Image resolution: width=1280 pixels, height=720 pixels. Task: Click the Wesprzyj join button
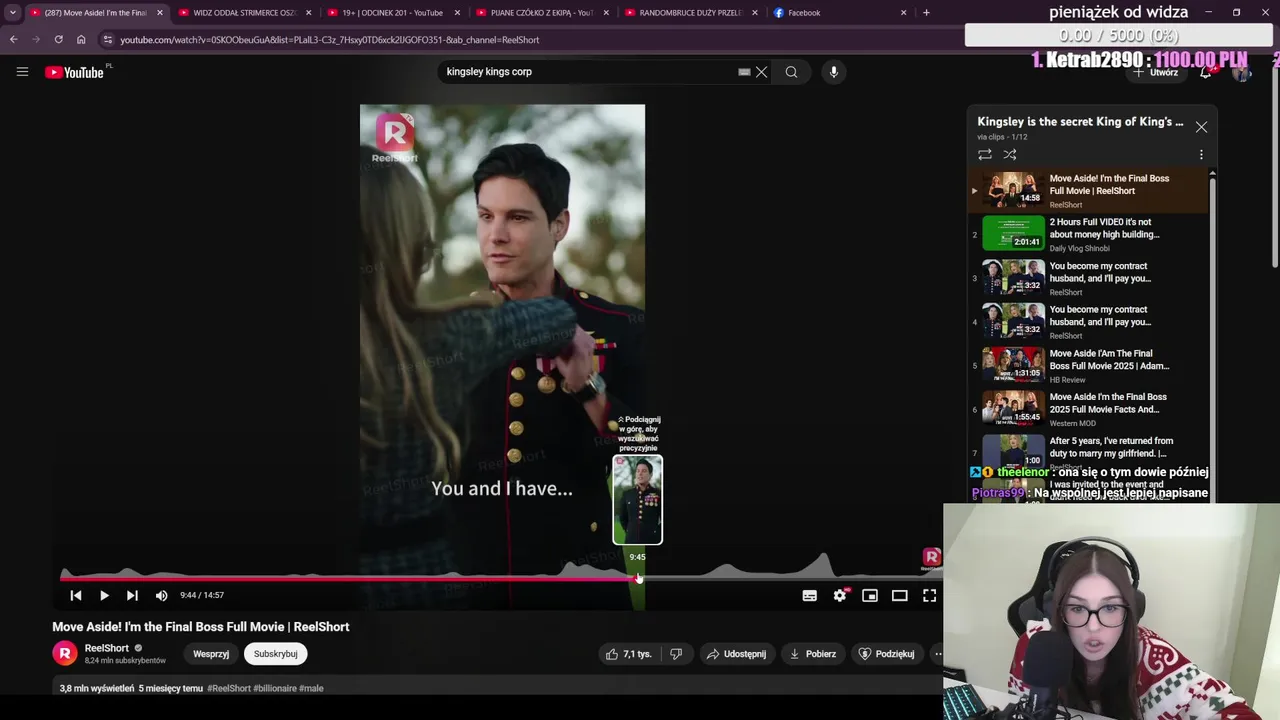point(211,654)
